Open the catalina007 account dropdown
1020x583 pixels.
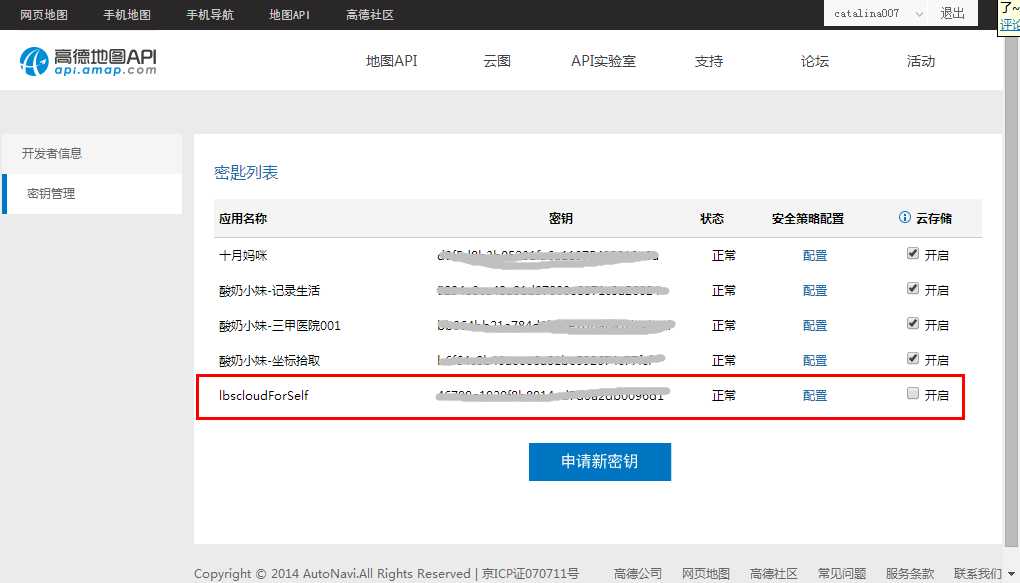click(x=878, y=13)
